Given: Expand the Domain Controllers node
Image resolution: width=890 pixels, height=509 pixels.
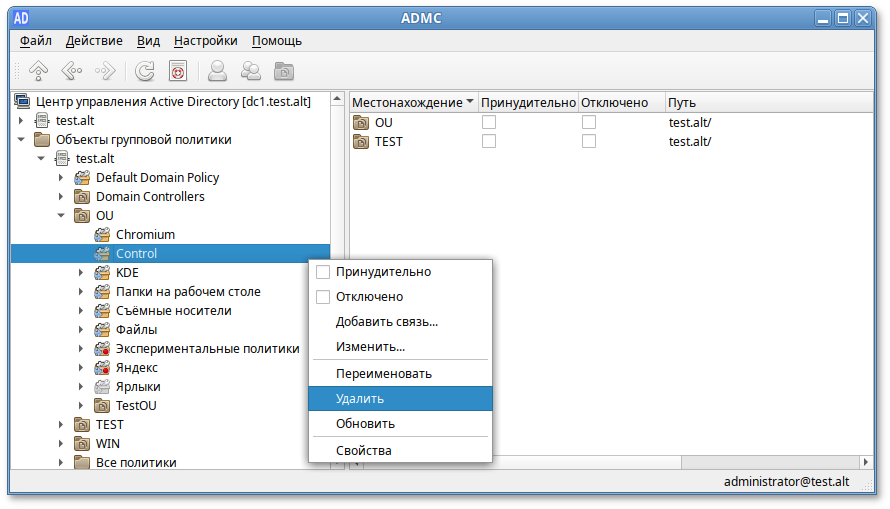Looking at the screenshot, I should tap(61, 197).
